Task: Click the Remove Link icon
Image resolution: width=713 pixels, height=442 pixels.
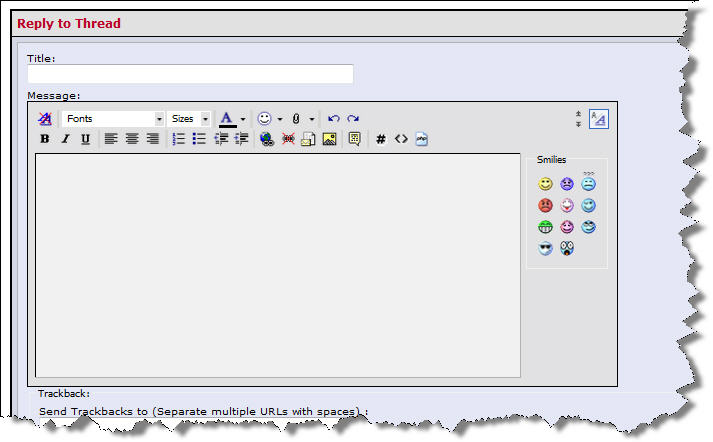Action: pos(288,139)
